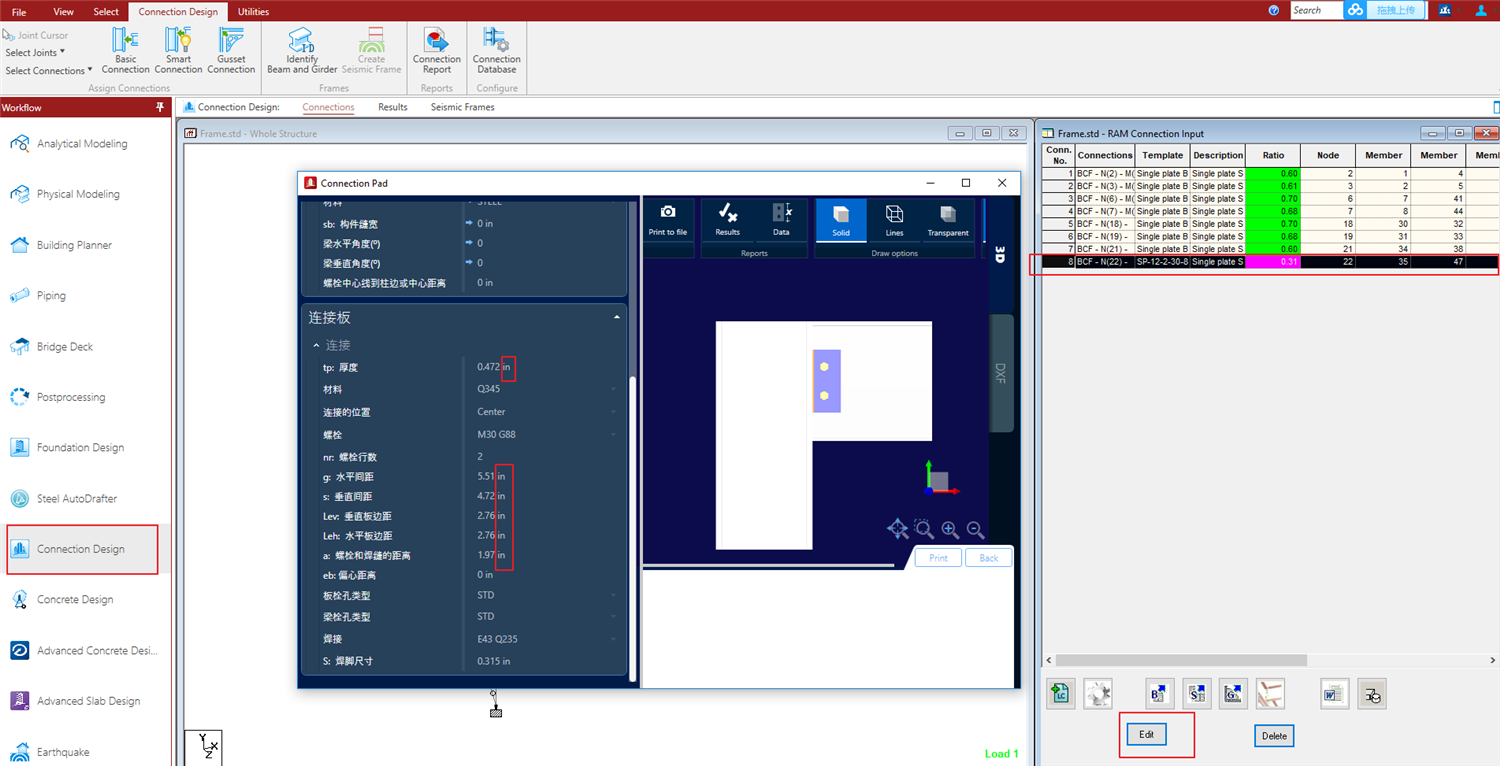Viewport: 1500px width, 766px height.
Task: Click the Edit button
Action: coord(1146,735)
